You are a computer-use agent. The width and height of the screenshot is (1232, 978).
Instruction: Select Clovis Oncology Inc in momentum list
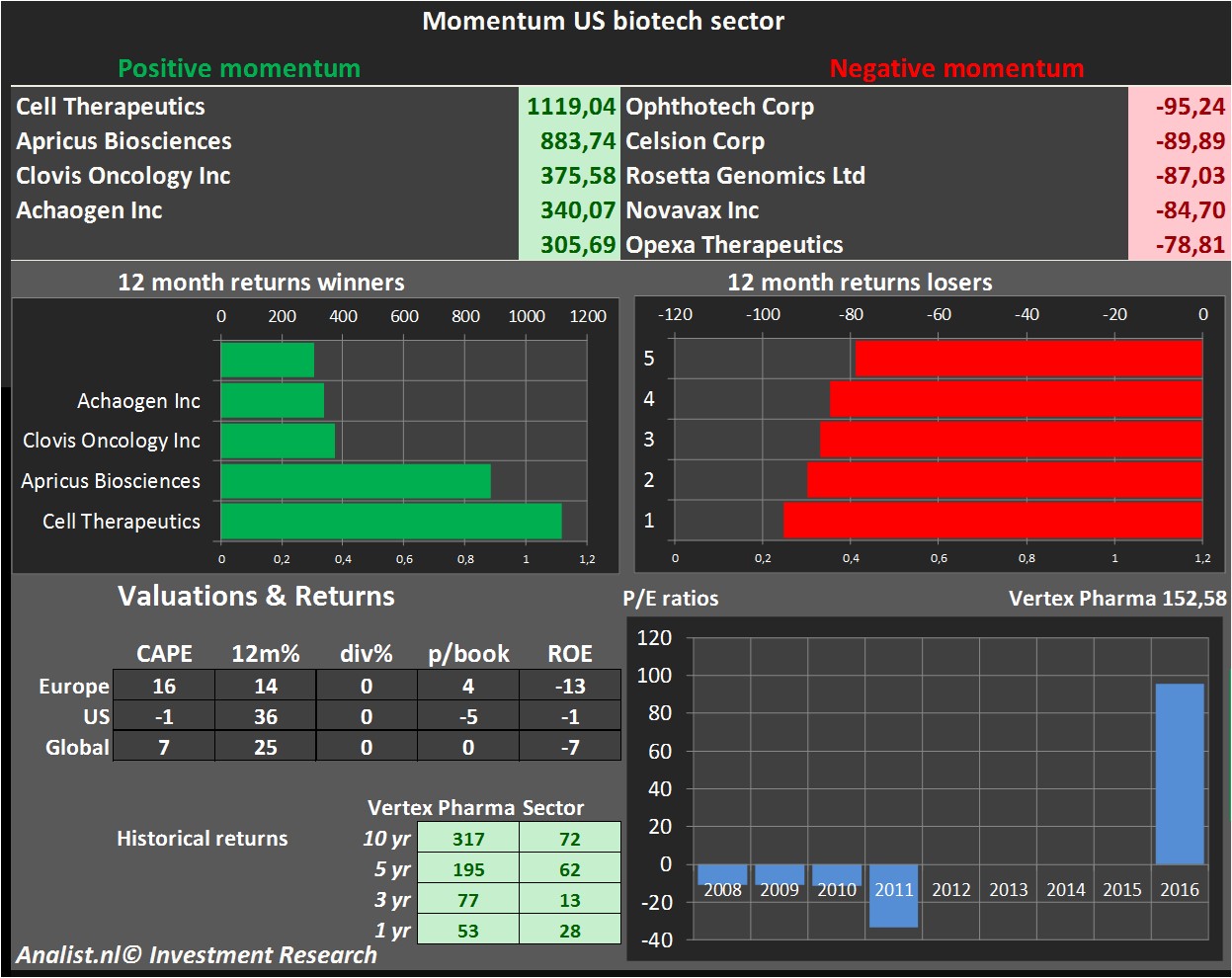tap(123, 175)
